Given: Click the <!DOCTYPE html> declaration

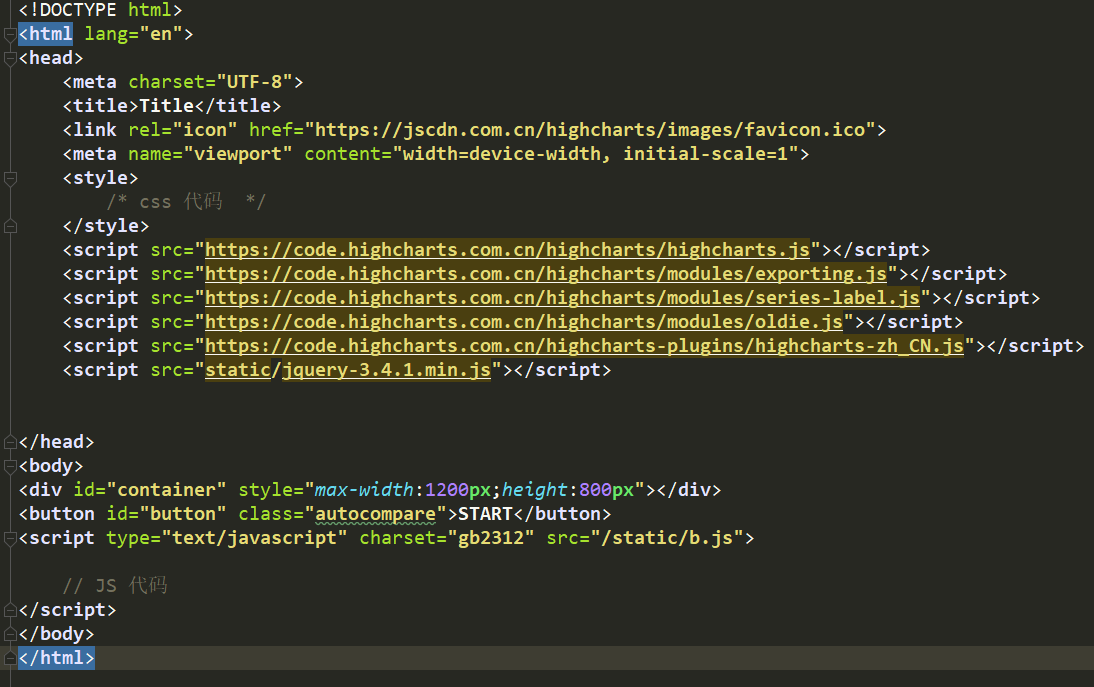Looking at the screenshot, I should pyautogui.click(x=100, y=10).
